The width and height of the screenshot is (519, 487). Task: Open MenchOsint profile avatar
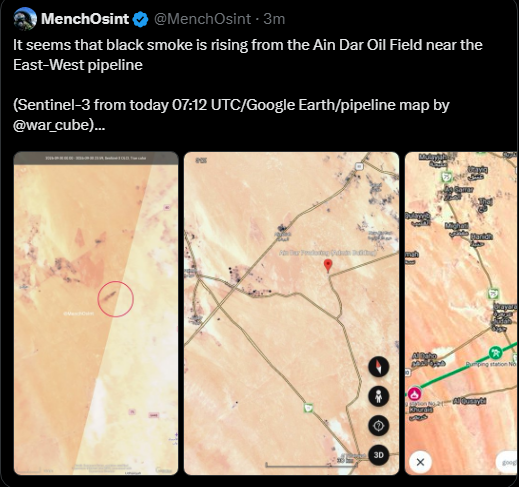(25, 19)
